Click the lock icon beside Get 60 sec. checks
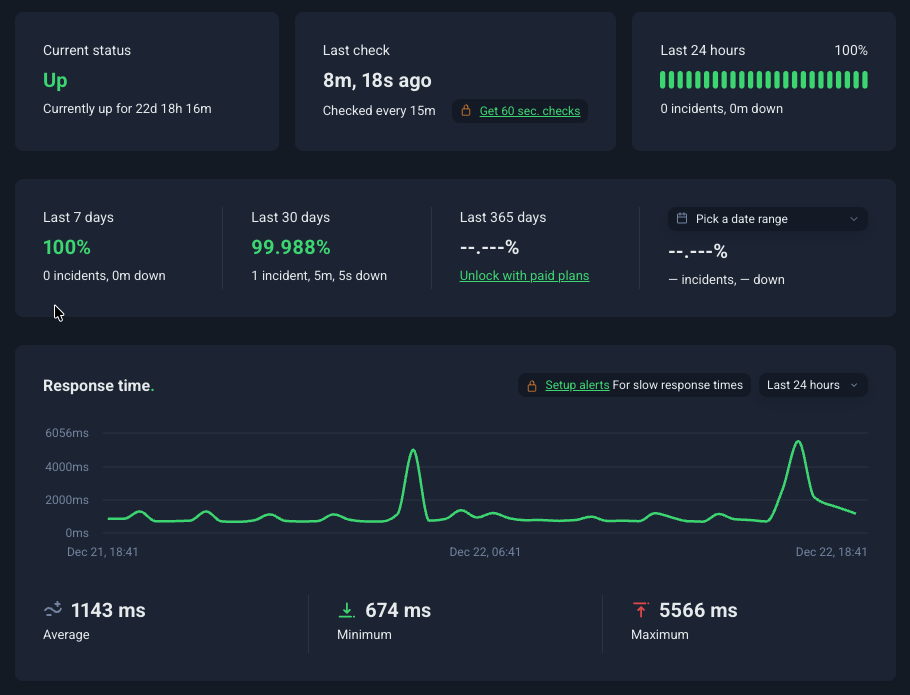This screenshot has width=910, height=695. pos(464,112)
